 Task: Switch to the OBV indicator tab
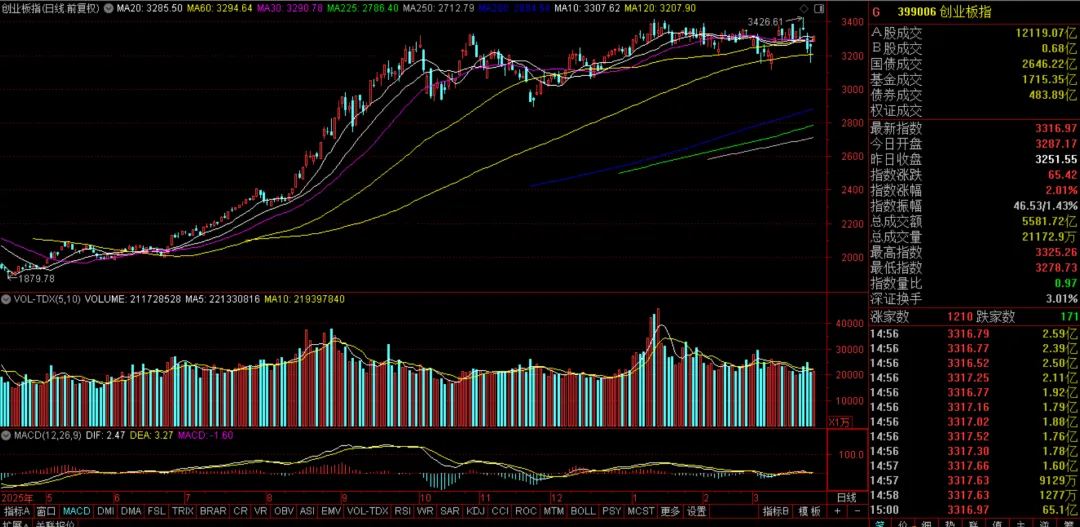(284, 511)
